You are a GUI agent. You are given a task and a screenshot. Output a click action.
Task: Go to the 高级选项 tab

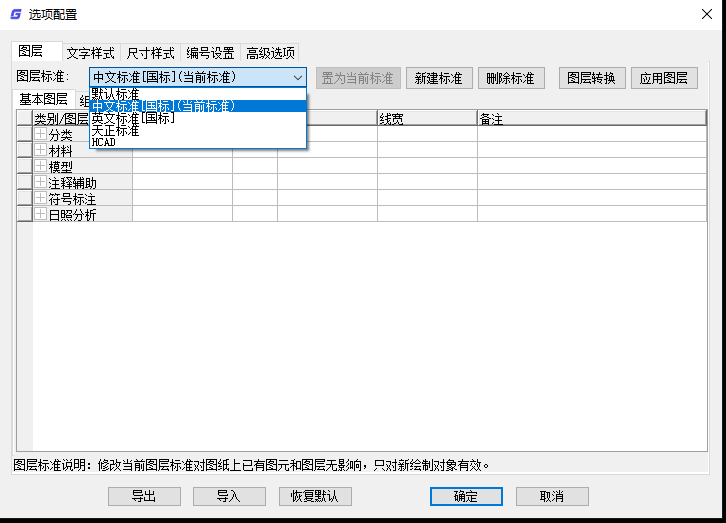pos(271,53)
